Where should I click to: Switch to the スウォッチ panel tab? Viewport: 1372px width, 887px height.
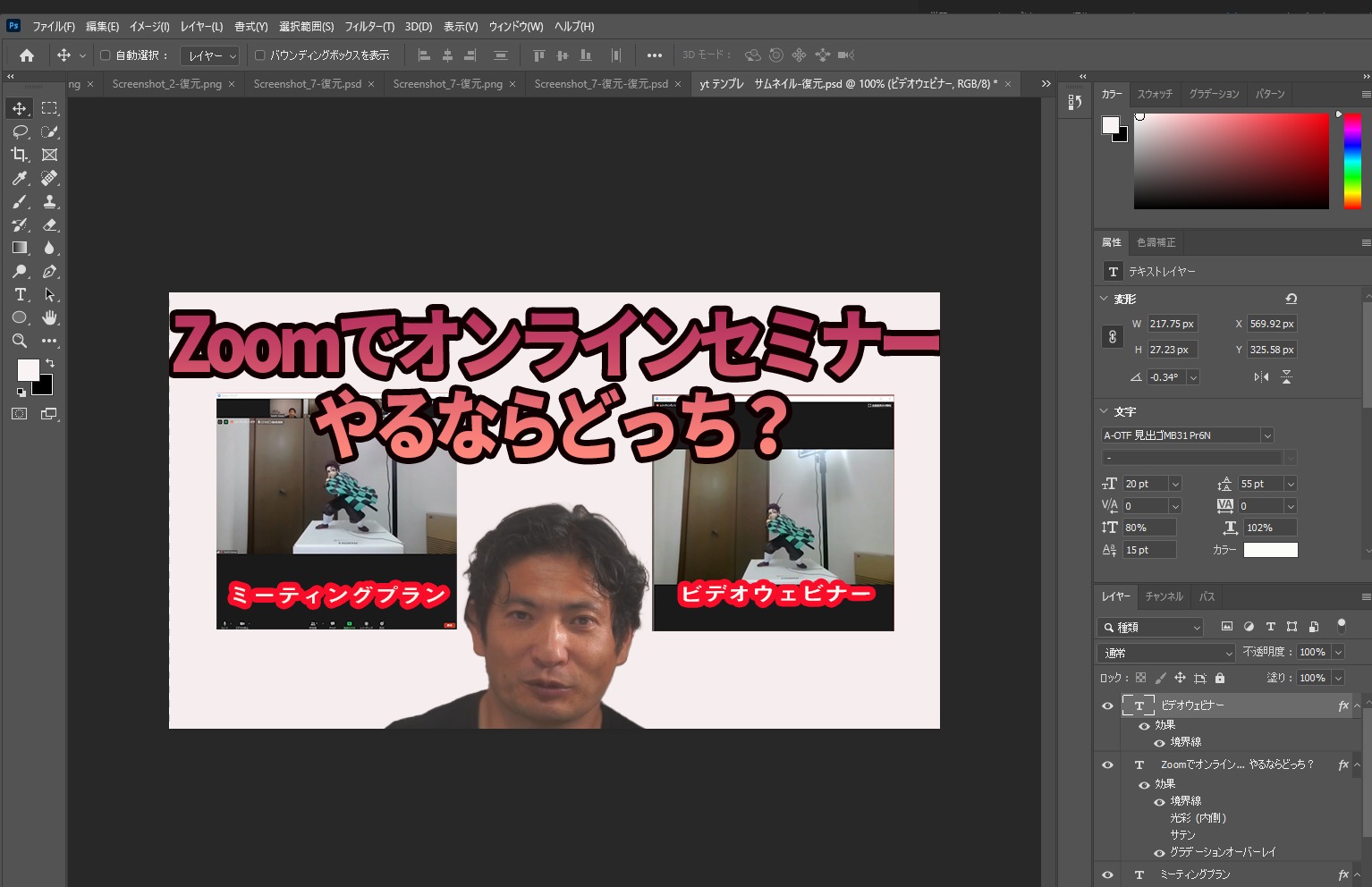pyautogui.click(x=1155, y=94)
